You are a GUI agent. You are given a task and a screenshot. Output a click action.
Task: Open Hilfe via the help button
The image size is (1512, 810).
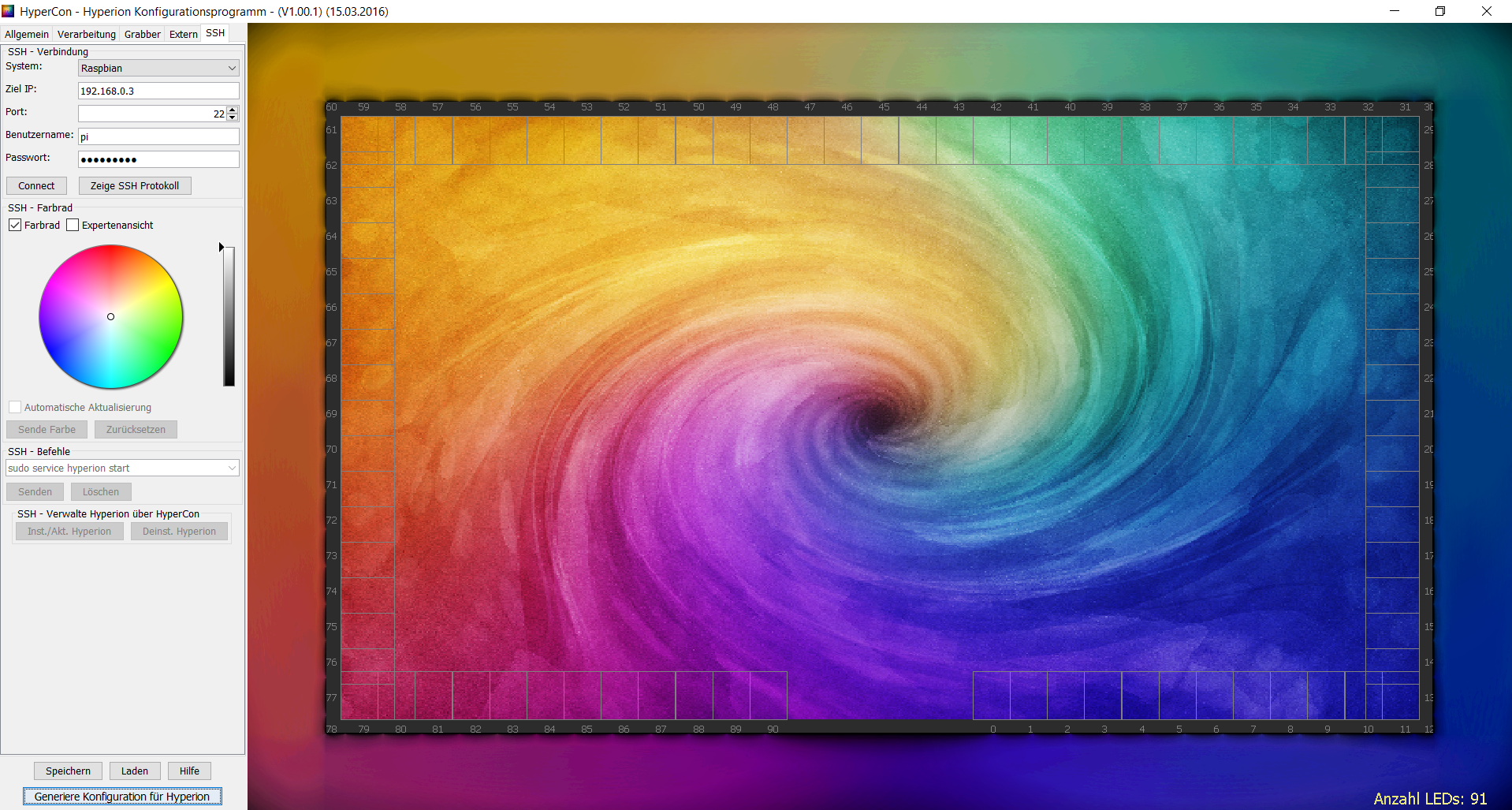[189, 771]
